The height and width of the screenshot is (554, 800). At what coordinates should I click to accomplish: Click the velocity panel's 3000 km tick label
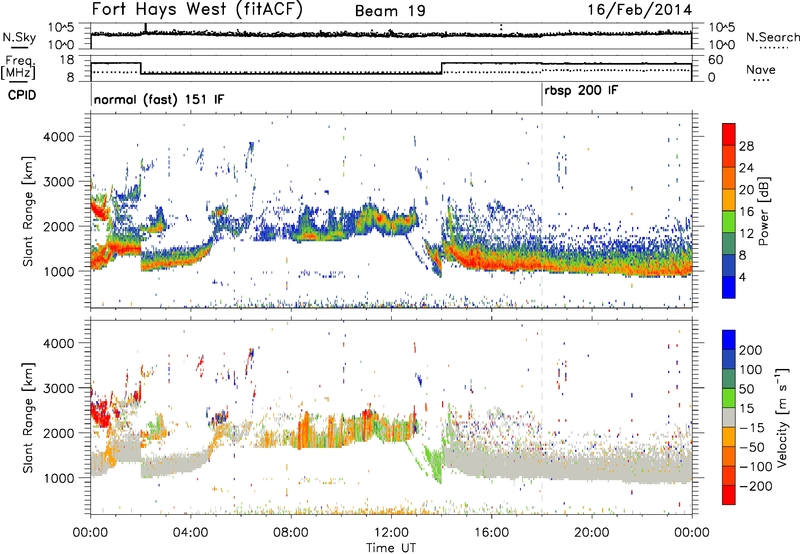click(x=58, y=388)
